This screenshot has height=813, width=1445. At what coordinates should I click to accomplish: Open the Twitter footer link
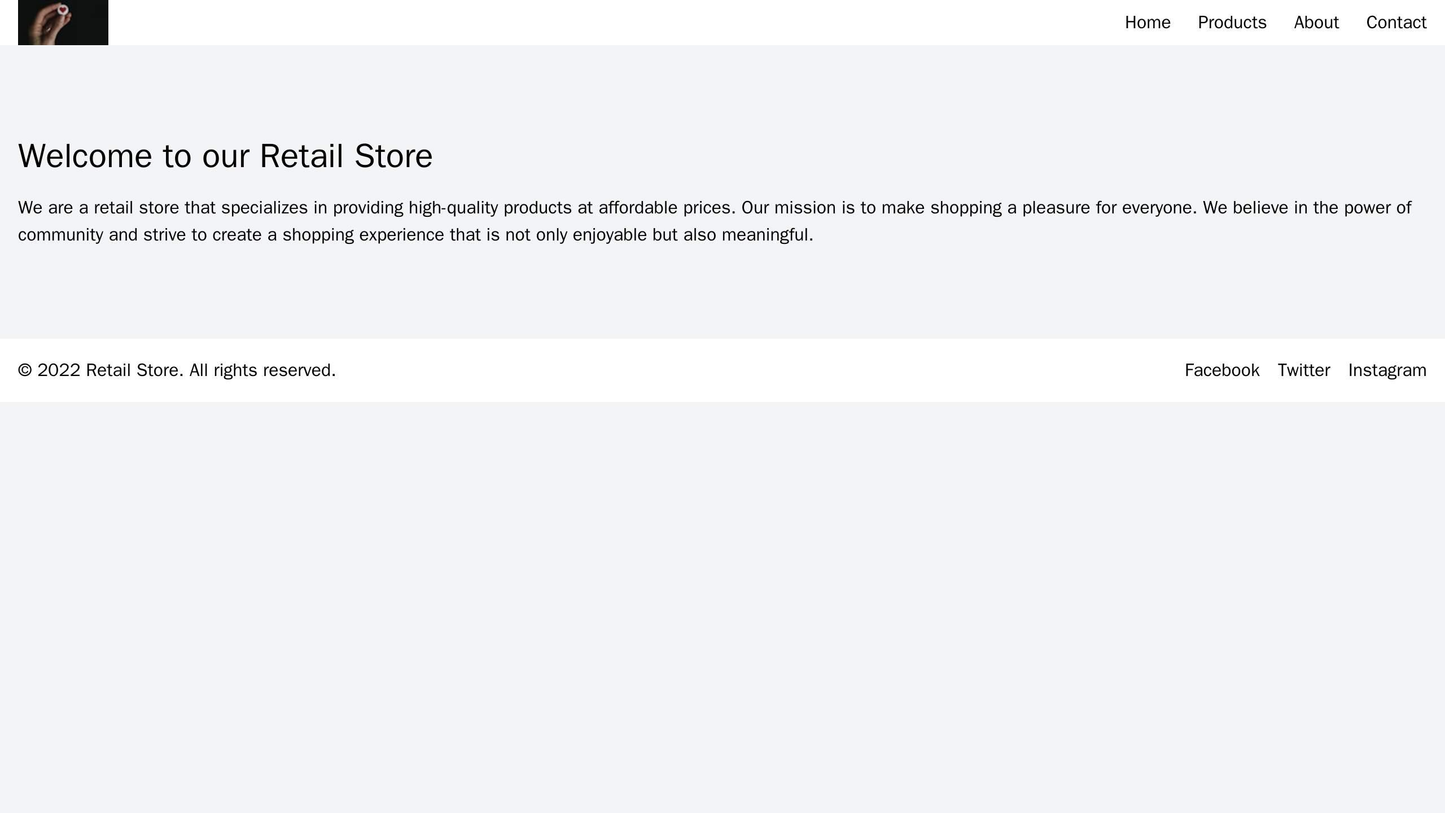tap(1303, 370)
